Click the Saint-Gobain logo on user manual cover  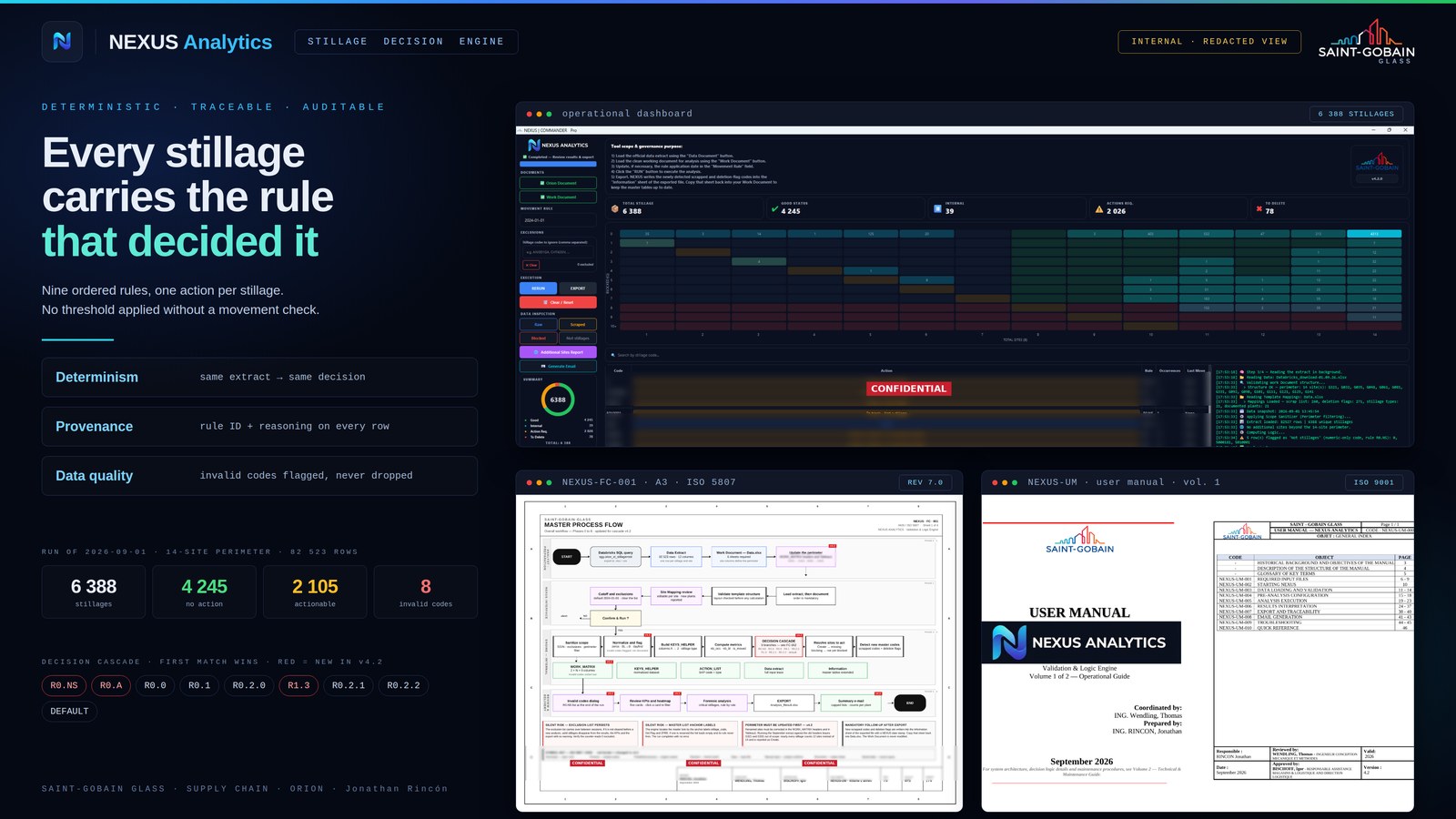1080,540
